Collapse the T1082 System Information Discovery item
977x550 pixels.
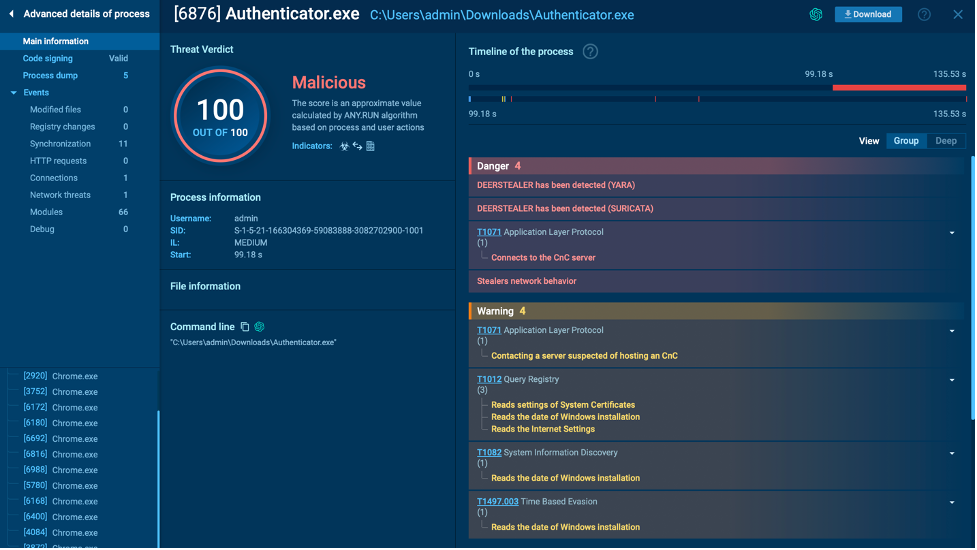tap(952, 453)
